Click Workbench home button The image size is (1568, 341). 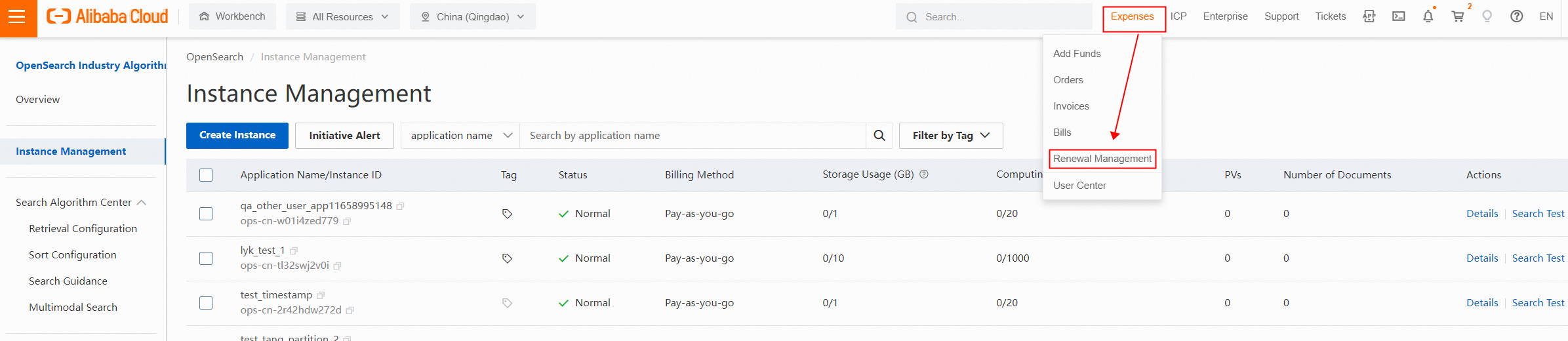tap(232, 16)
